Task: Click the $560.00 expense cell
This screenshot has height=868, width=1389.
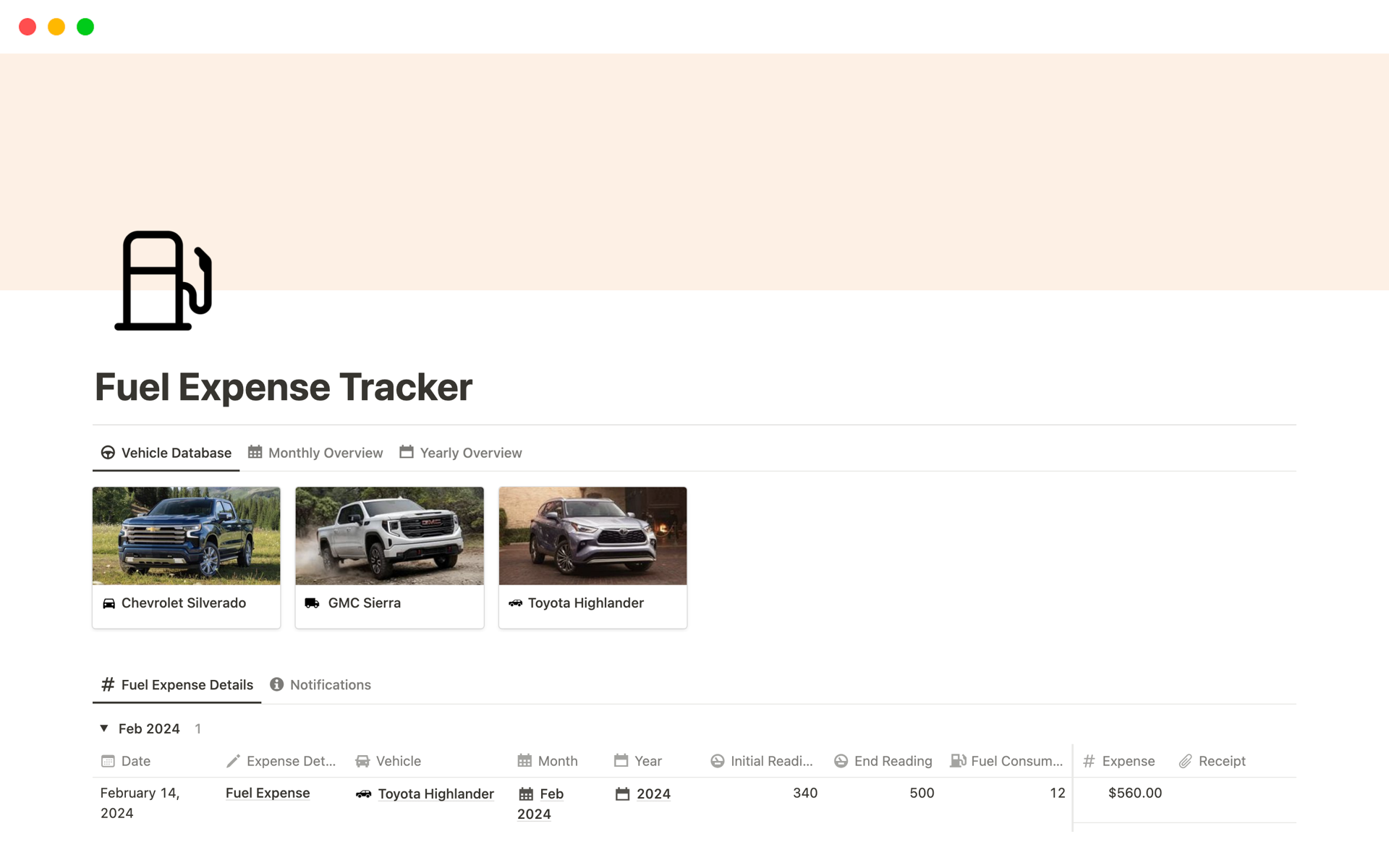Action: pyautogui.click(x=1134, y=793)
